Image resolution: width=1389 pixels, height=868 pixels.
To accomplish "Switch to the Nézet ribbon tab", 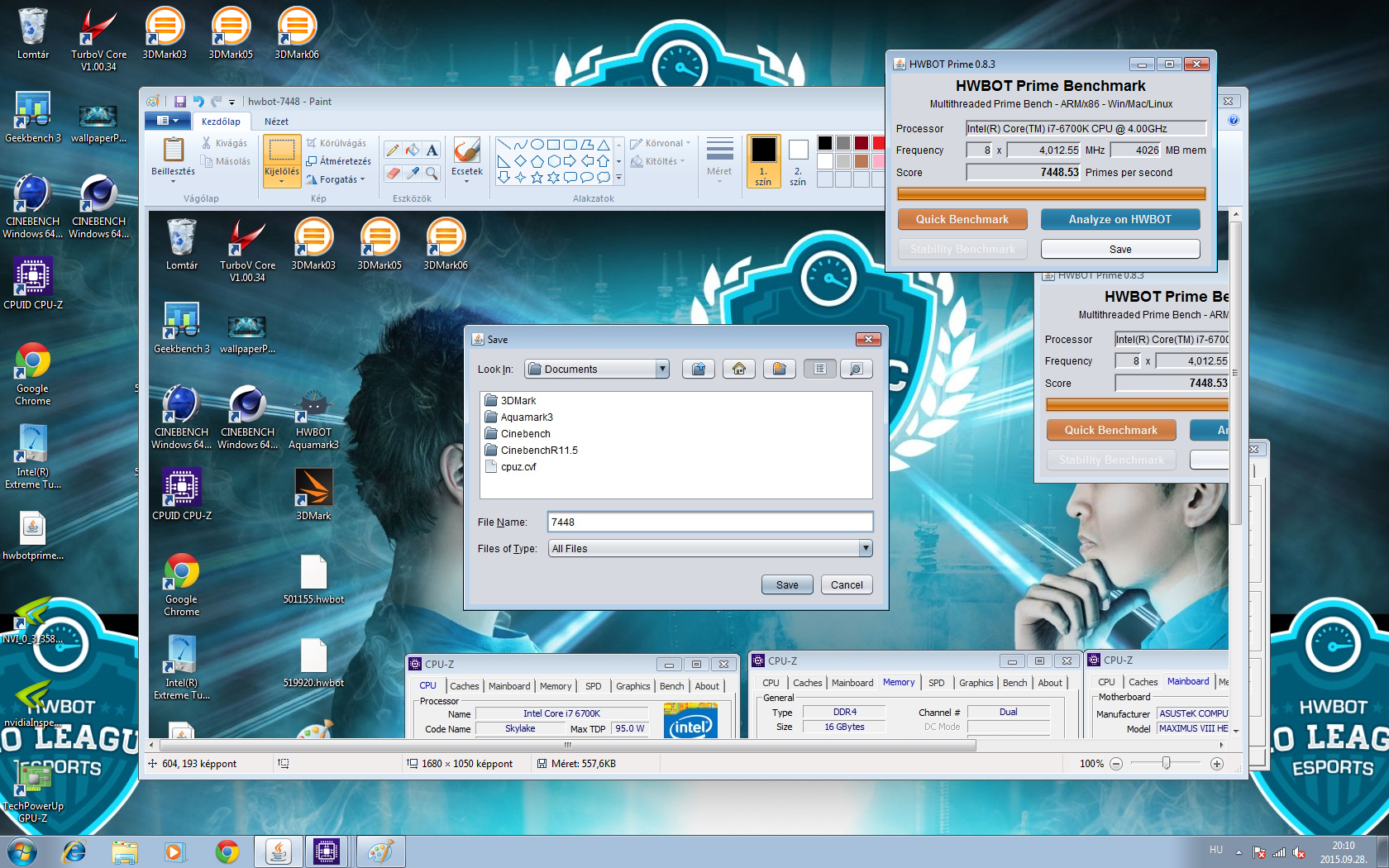I will [276, 122].
